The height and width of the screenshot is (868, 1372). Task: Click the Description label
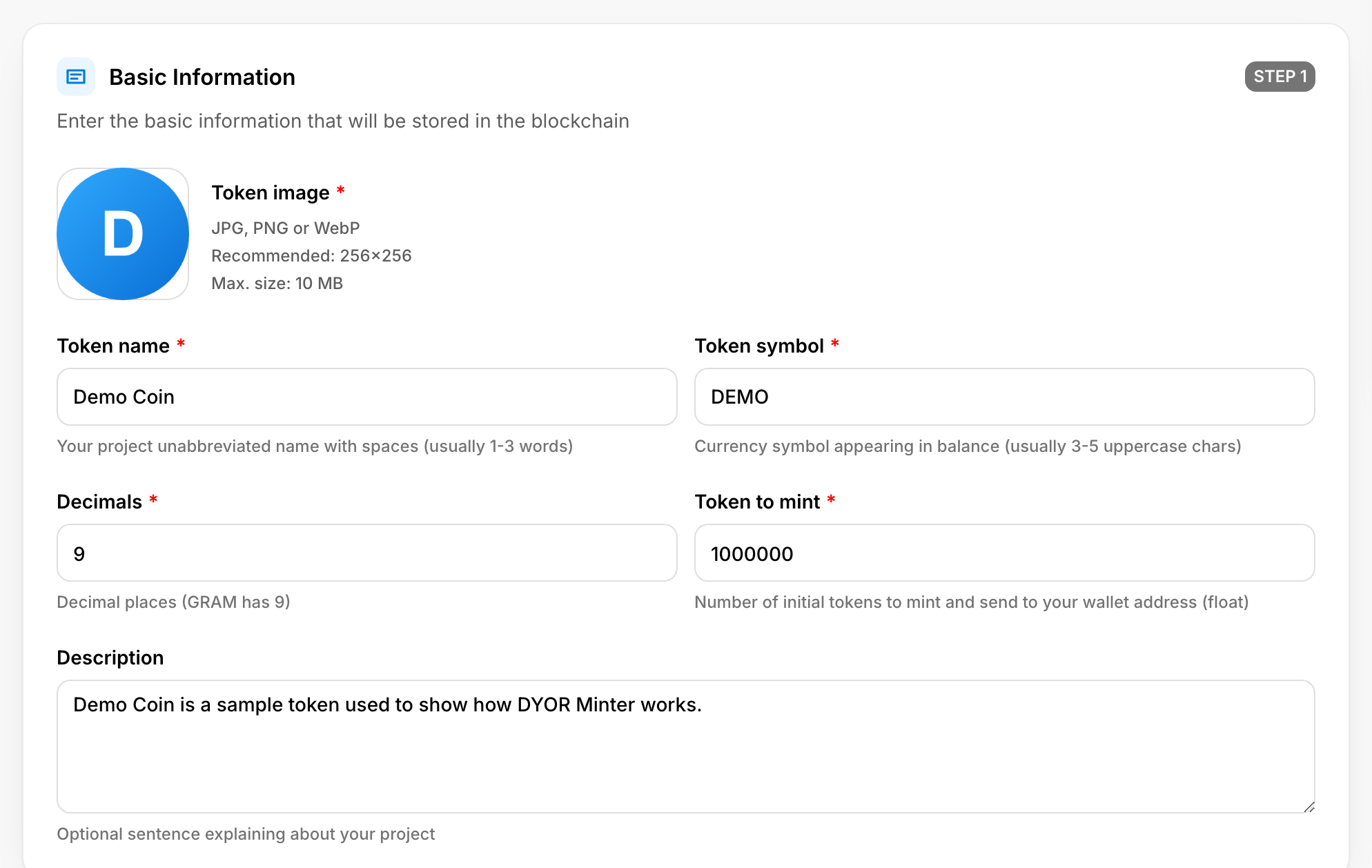click(x=110, y=658)
